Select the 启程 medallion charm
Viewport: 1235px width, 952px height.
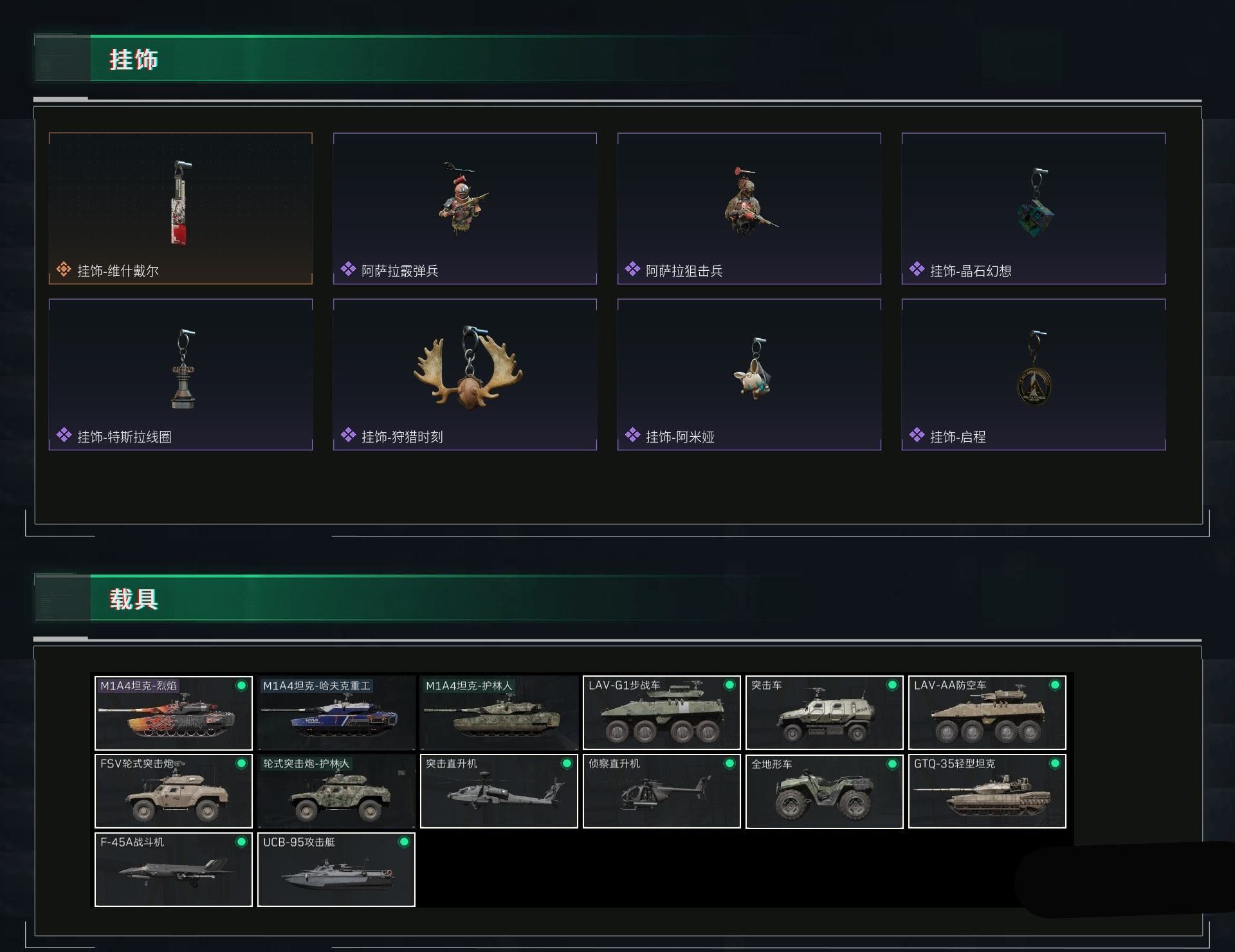pos(1034,374)
